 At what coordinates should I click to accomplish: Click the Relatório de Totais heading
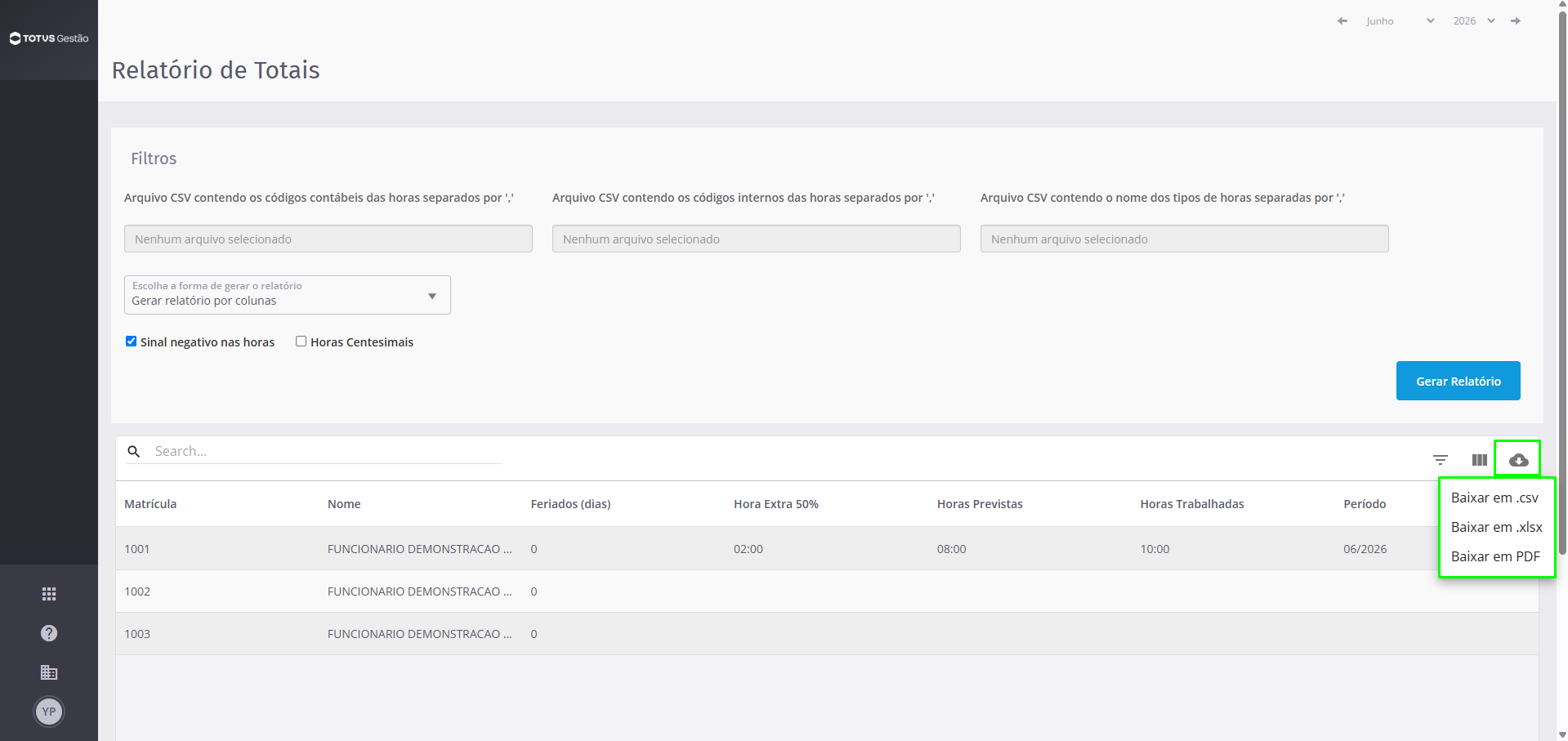216,70
